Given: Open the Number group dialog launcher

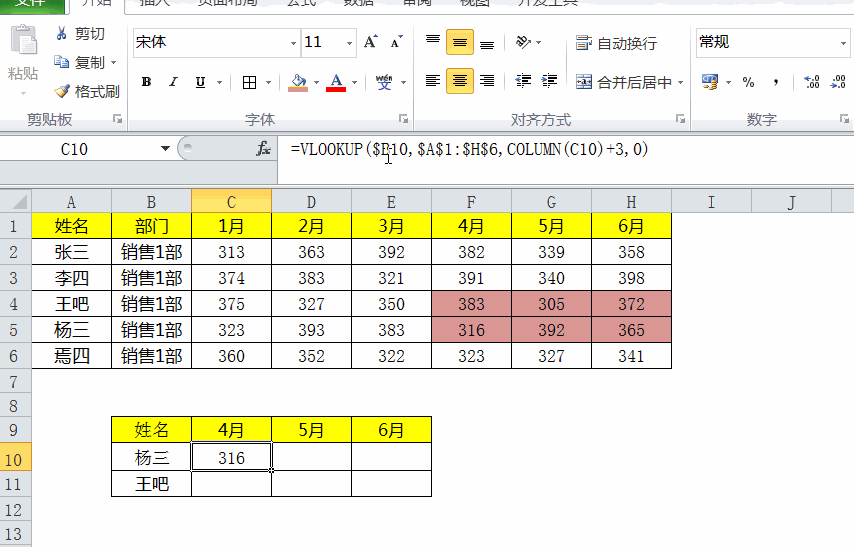Looking at the screenshot, I should click(844, 119).
